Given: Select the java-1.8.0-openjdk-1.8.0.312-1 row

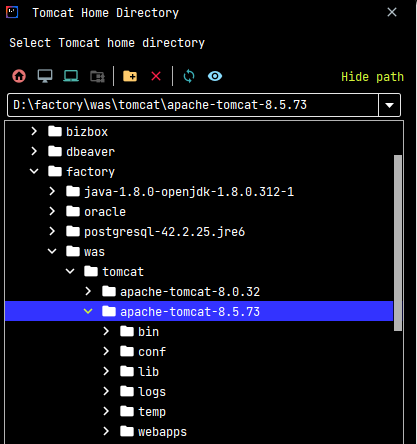Looking at the screenshot, I should 199,191.
